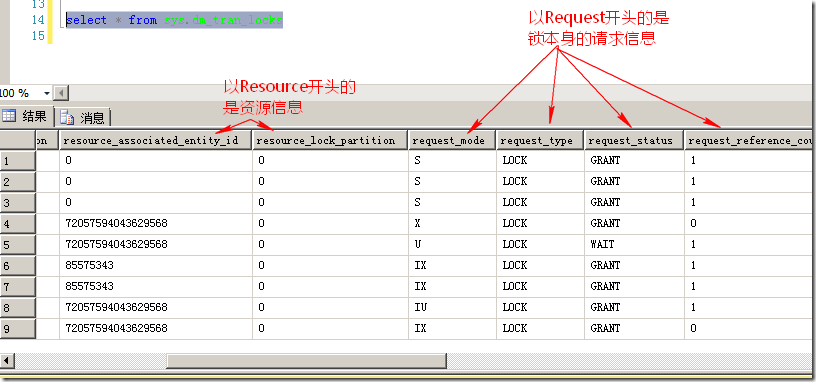Select the request_mode column header
The height and width of the screenshot is (382, 816).
point(452,141)
